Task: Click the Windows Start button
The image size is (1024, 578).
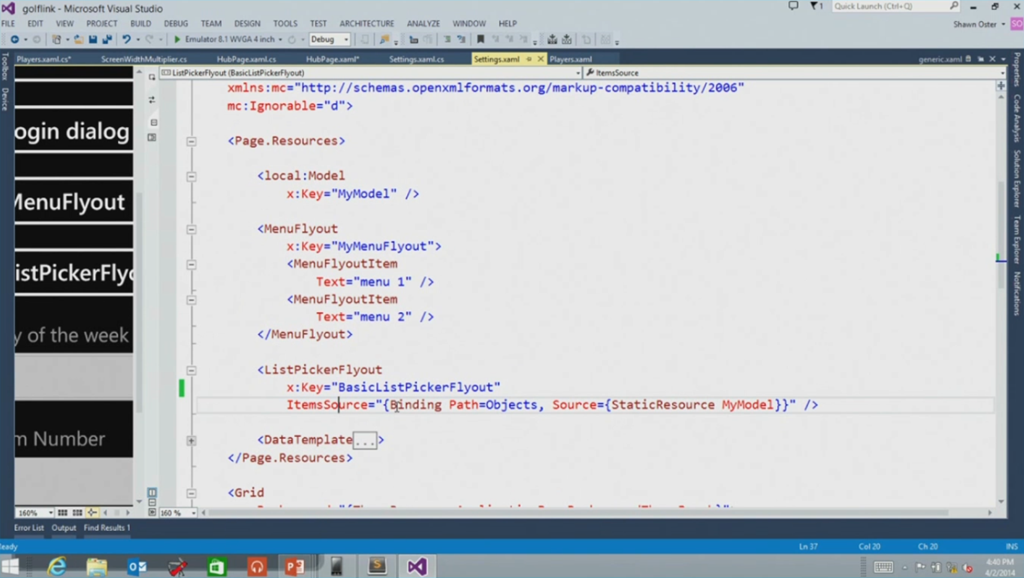Action: pyautogui.click(x=10, y=566)
